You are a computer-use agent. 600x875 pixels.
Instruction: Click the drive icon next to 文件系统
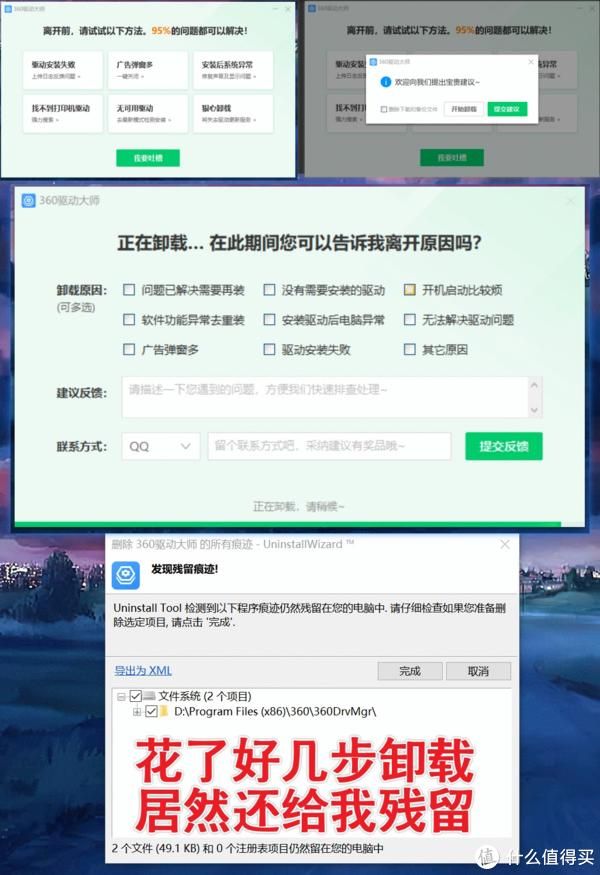(x=150, y=696)
